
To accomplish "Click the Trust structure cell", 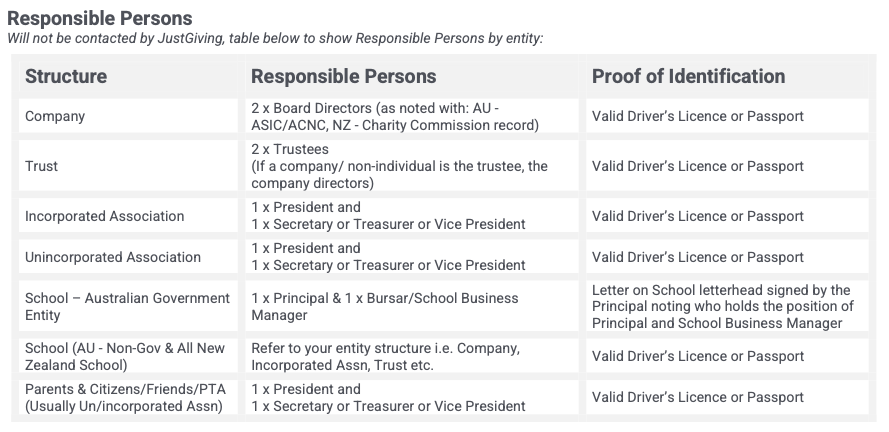I will (128, 166).
